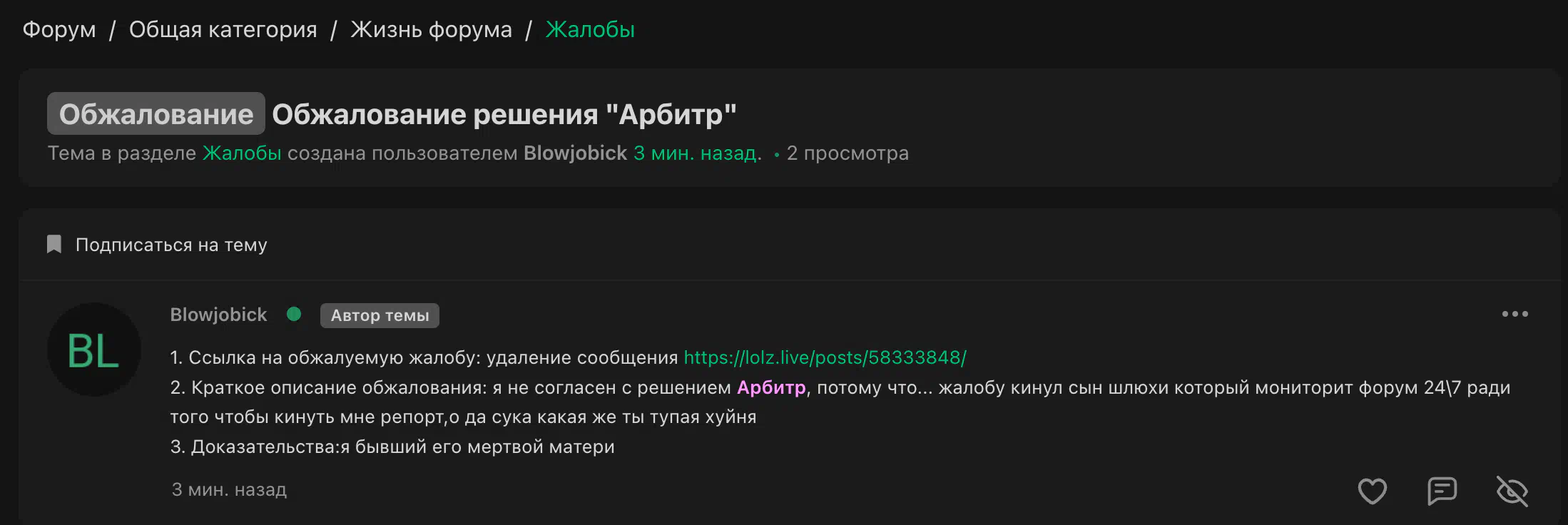Open 'Жалобы' section link under title
The width and height of the screenshot is (1568, 525).
pyautogui.click(x=242, y=153)
